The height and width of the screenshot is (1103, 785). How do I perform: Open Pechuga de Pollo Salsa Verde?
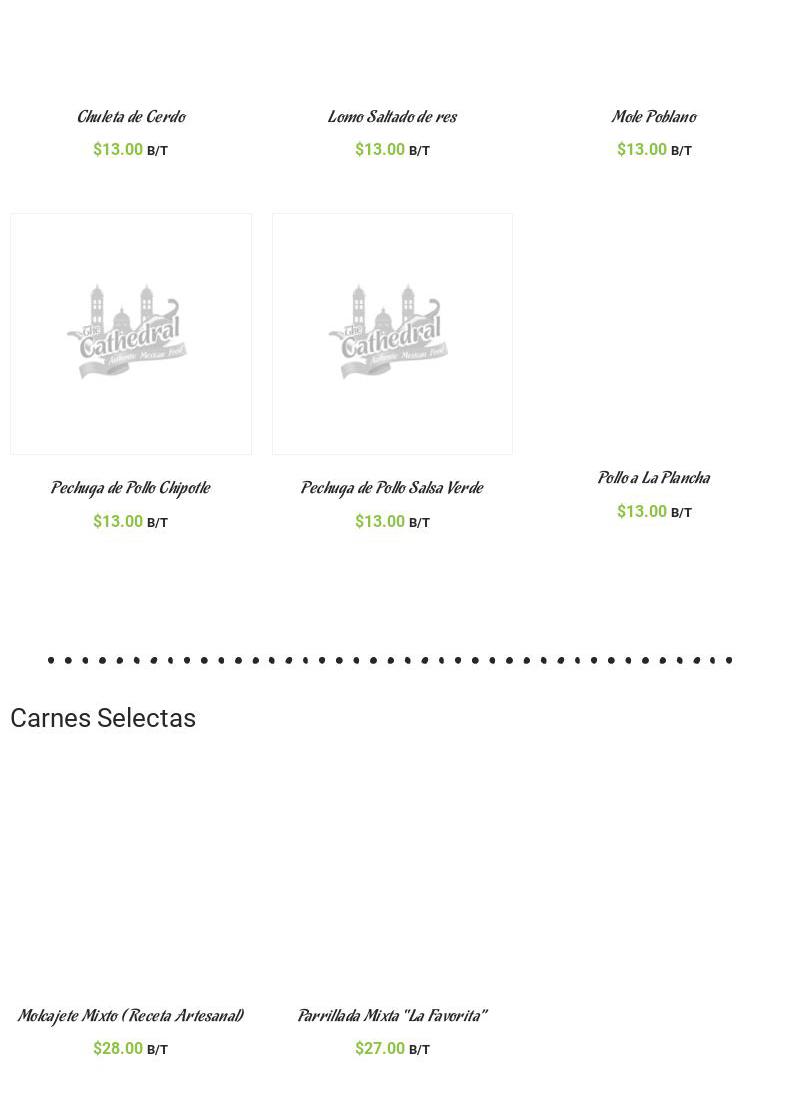[x=392, y=488]
